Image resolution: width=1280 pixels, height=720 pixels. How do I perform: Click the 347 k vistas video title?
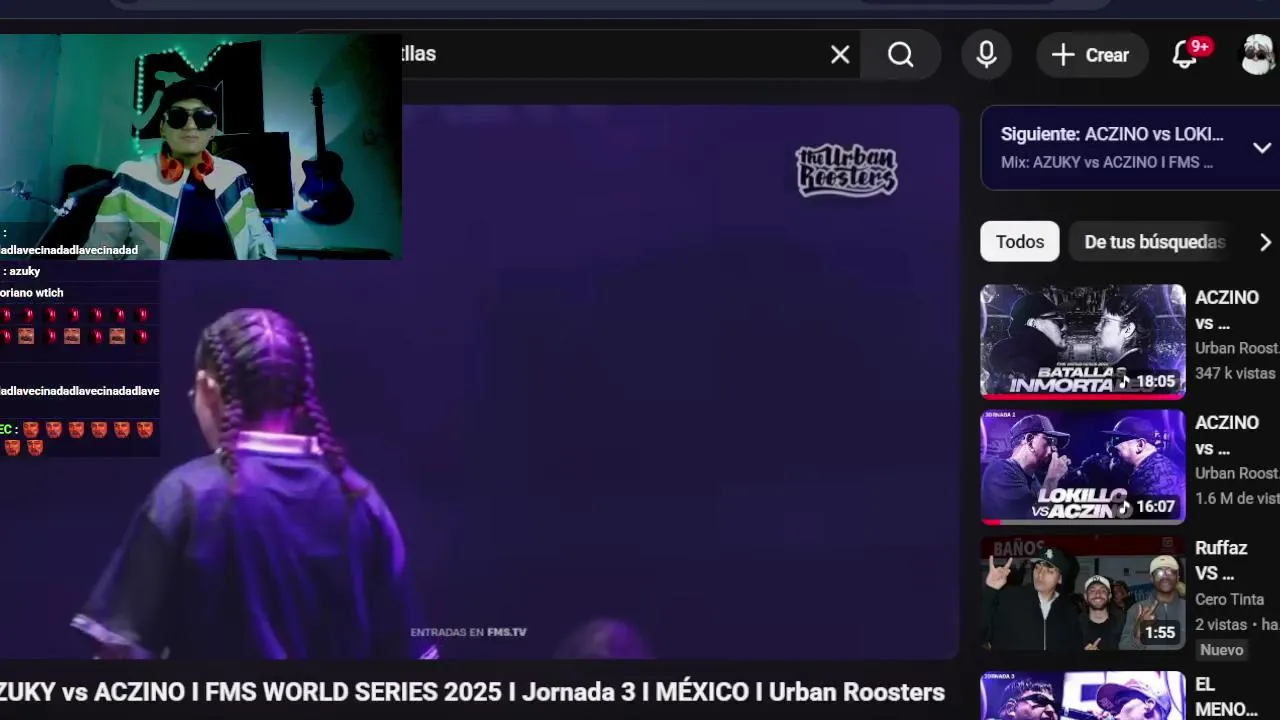1227,310
